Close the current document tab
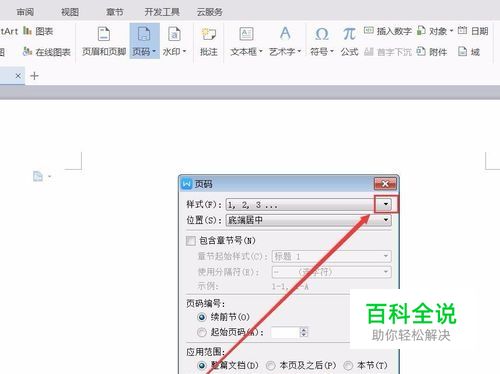 [x=18, y=76]
